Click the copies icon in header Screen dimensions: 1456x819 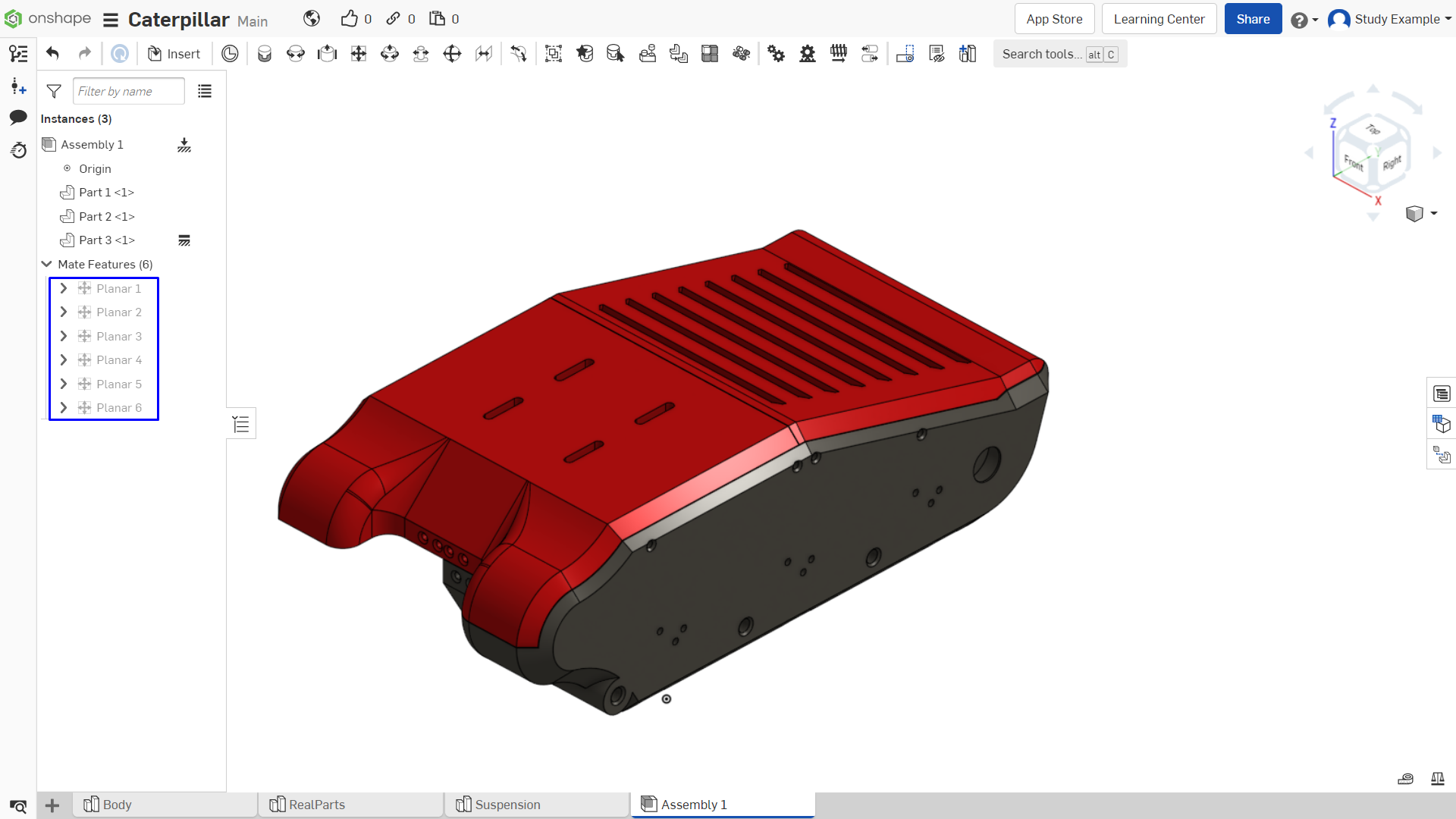pos(437,19)
